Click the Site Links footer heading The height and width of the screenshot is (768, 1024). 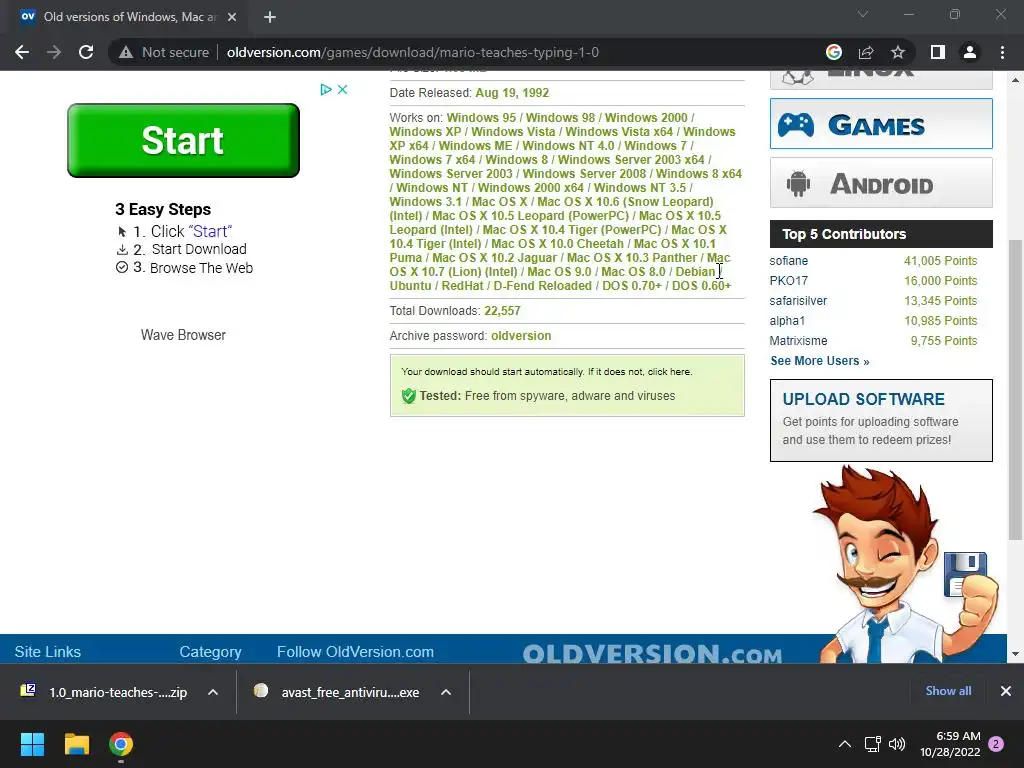pos(48,652)
